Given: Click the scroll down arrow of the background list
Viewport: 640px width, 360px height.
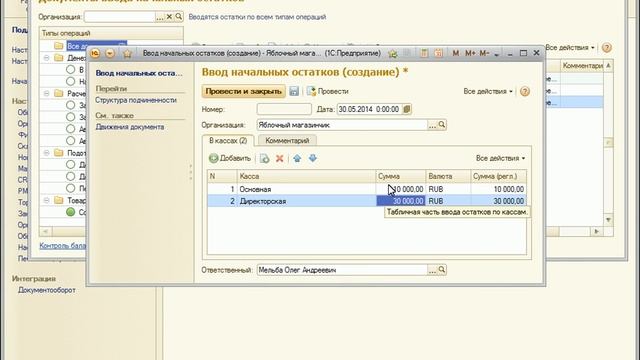Looking at the screenshot, I should (x=609, y=220).
